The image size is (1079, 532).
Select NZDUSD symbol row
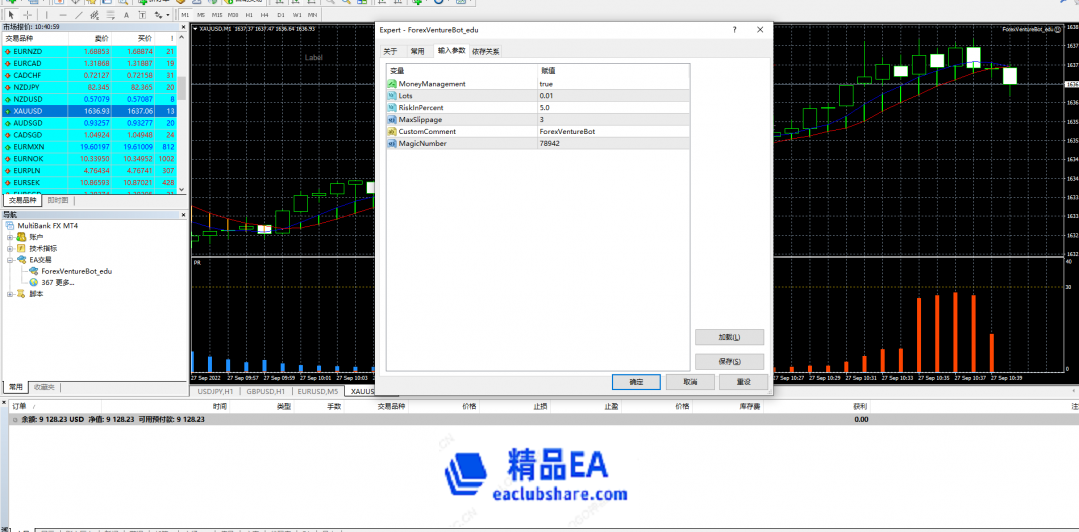coord(89,98)
